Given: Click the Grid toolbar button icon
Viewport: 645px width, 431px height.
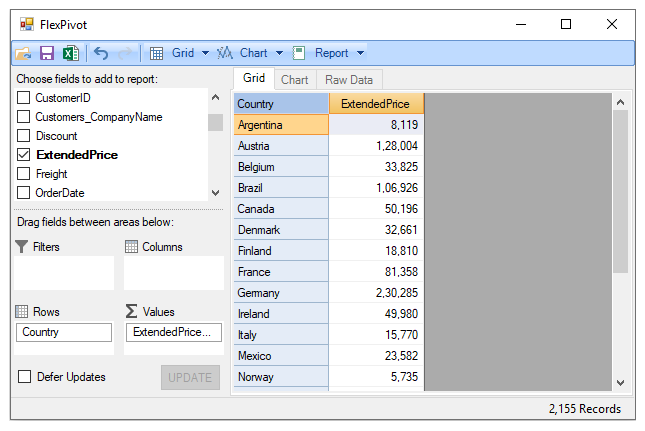Looking at the screenshot, I should (x=157, y=53).
